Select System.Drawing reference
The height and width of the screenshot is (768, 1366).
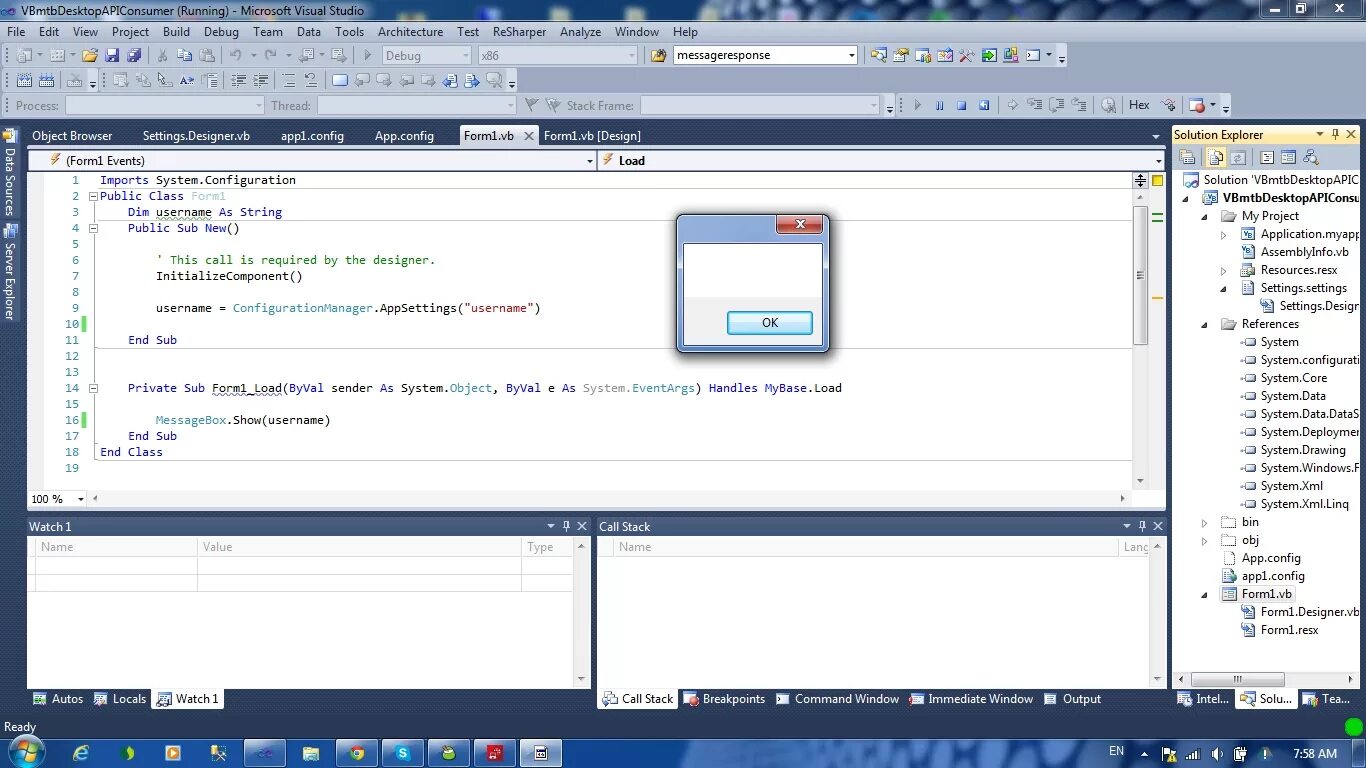tap(1302, 450)
